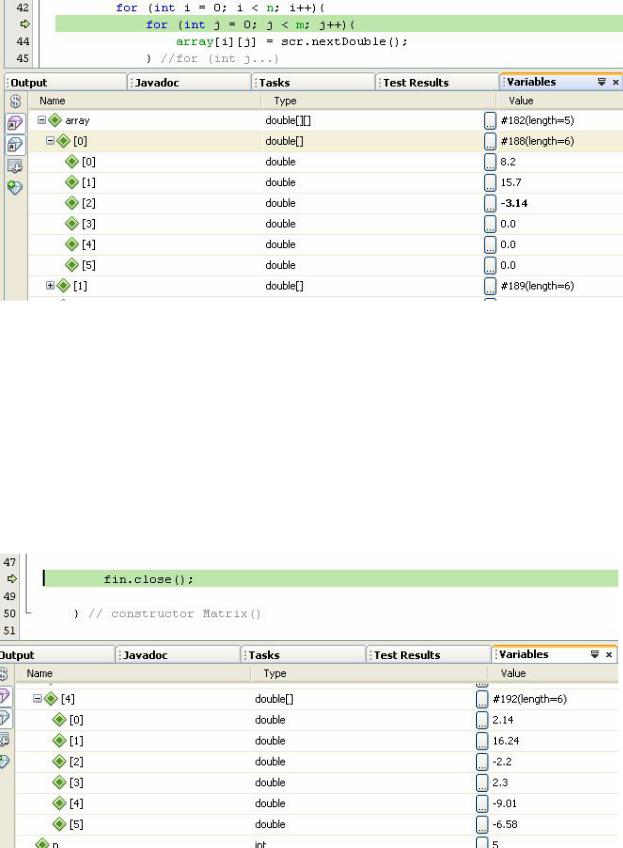Switch to the Javadoc tab below code line 51
The image size is (623, 848).
point(178,654)
